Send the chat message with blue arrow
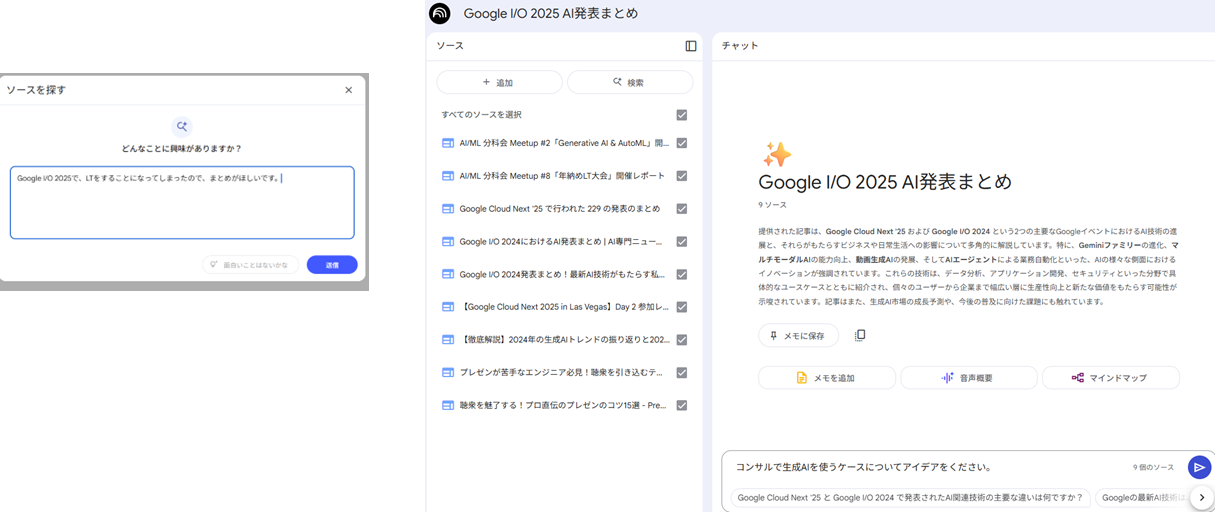Image resolution: width=1215 pixels, height=512 pixels. (1199, 467)
